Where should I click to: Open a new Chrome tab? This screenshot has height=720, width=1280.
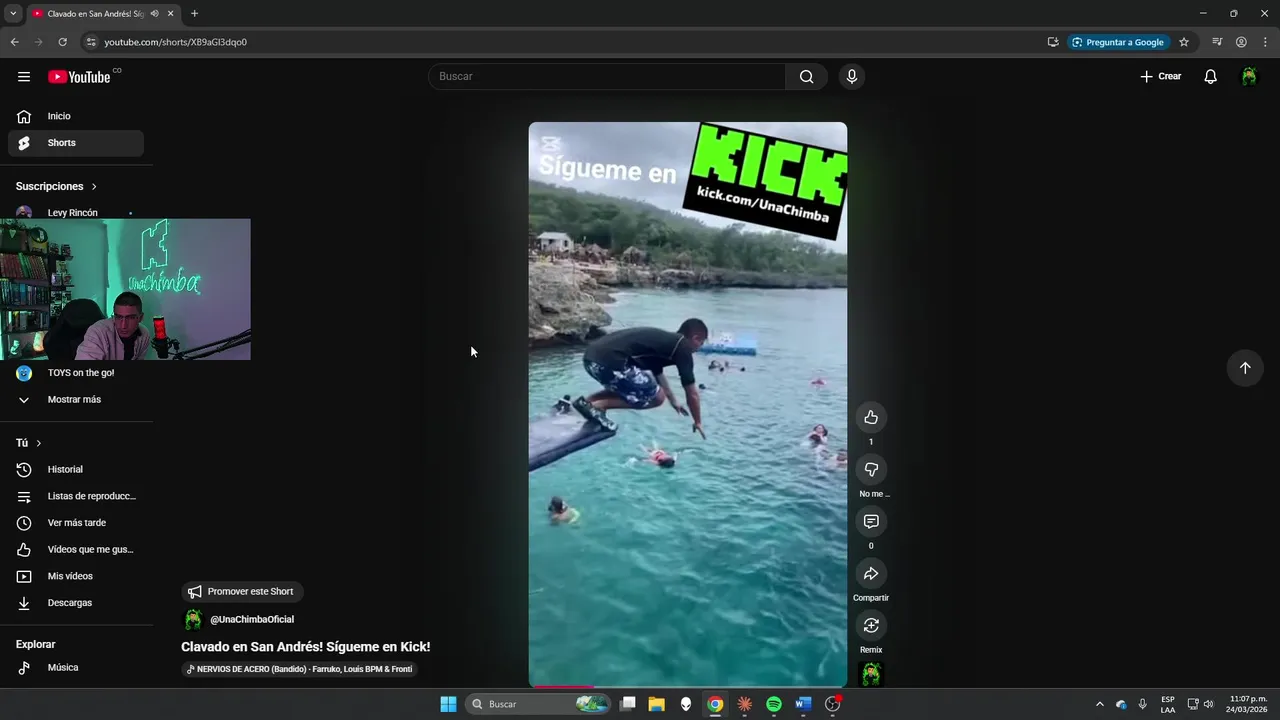(194, 14)
